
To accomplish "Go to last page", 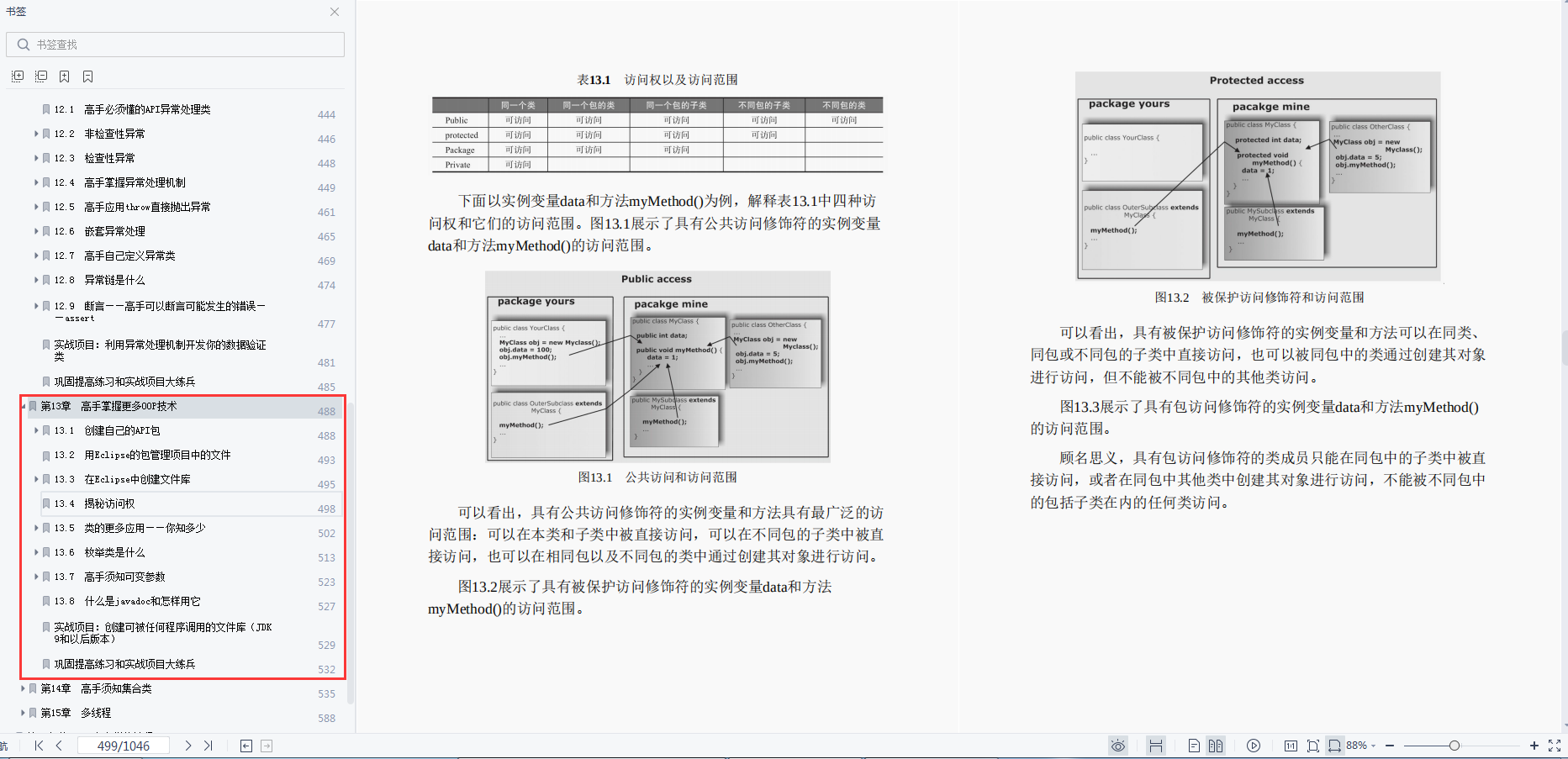I will click(209, 746).
